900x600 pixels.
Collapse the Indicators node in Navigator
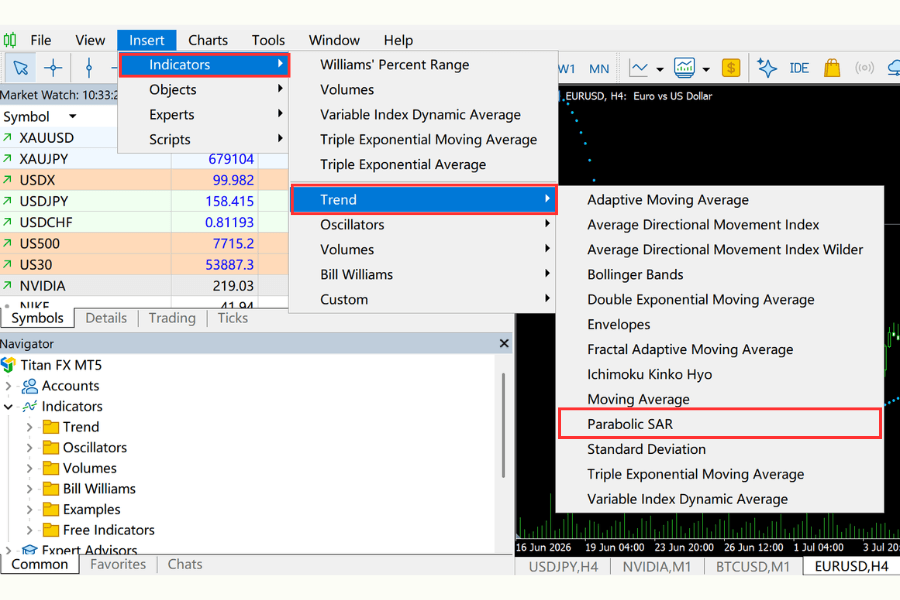(8, 407)
